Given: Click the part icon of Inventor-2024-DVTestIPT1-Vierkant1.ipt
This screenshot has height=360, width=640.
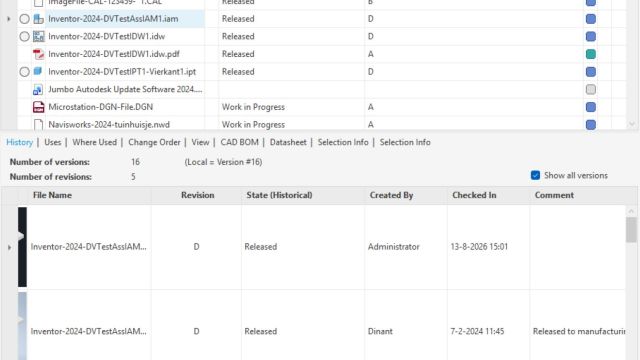Looking at the screenshot, I should (38, 71).
